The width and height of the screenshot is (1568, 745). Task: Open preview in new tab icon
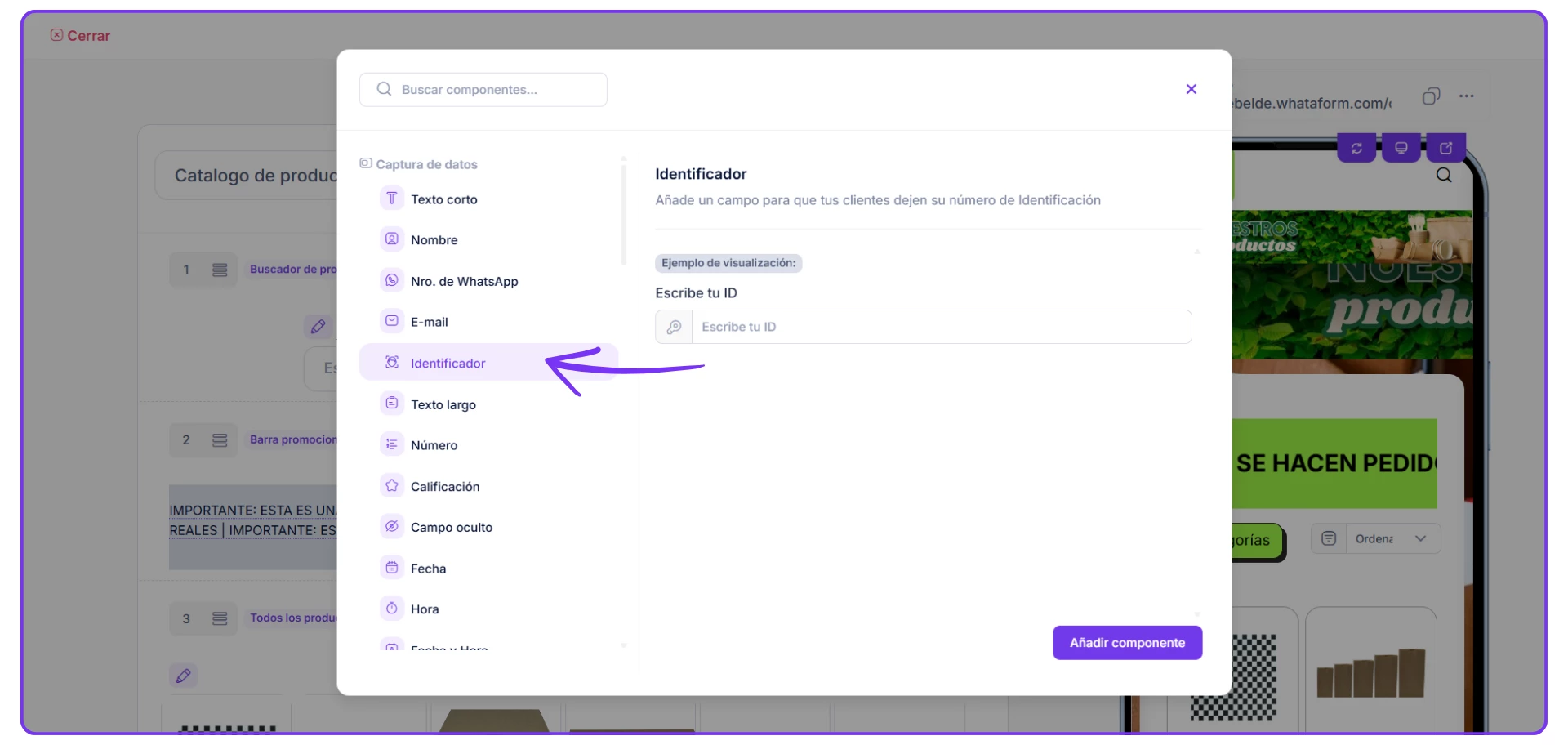(x=1445, y=148)
